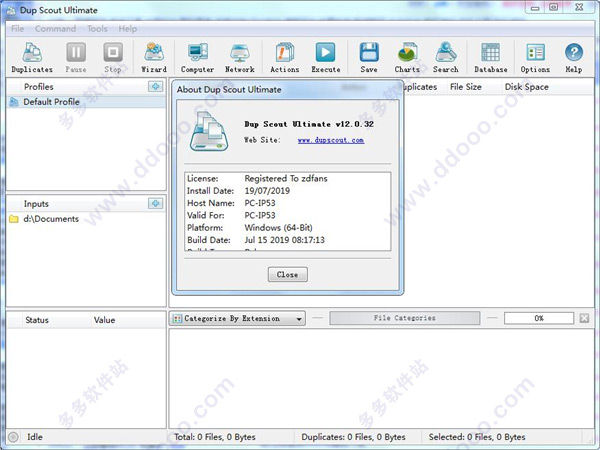The width and height of the screenshot is (600, 450).
Task: Sort by the File Size column
Action: click(x=466, y=87)
